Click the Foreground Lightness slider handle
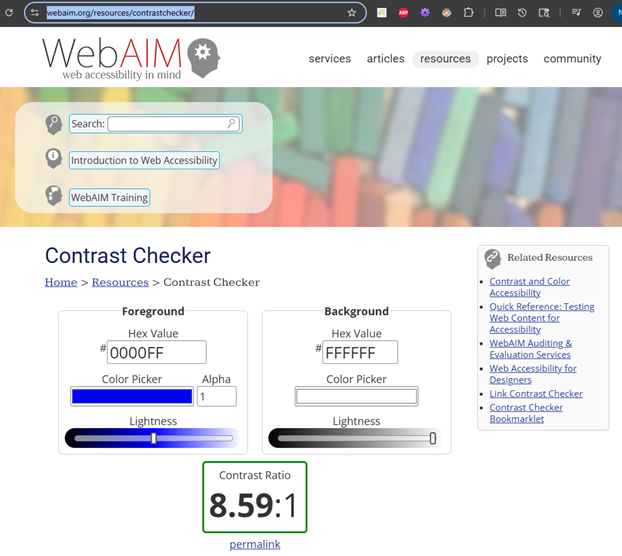Viewport: 622px width, 556px height. (154, 438)
